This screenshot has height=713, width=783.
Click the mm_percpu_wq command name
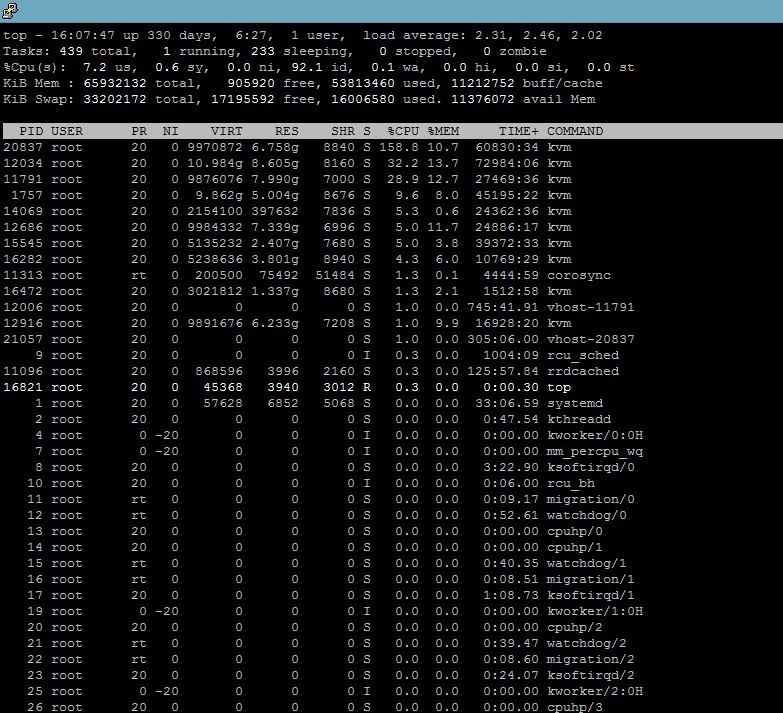(595, 451)
